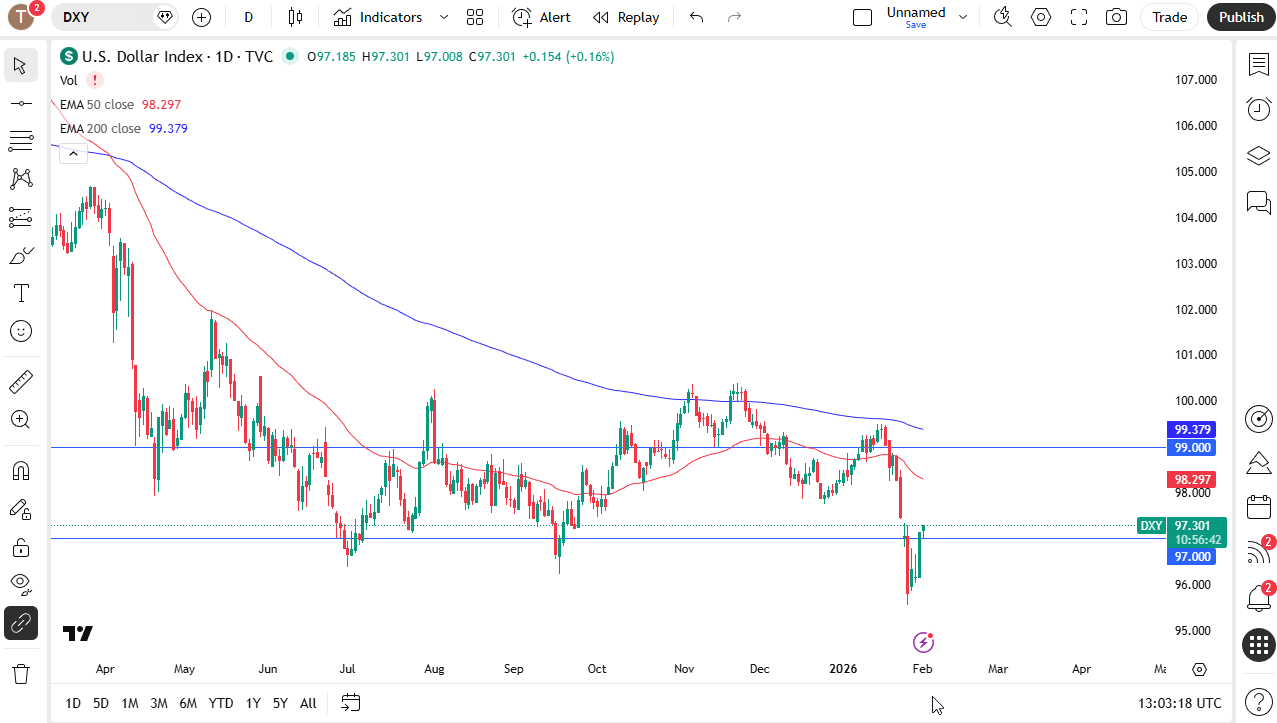Choose the Text annotation tool

coord(21,293)
